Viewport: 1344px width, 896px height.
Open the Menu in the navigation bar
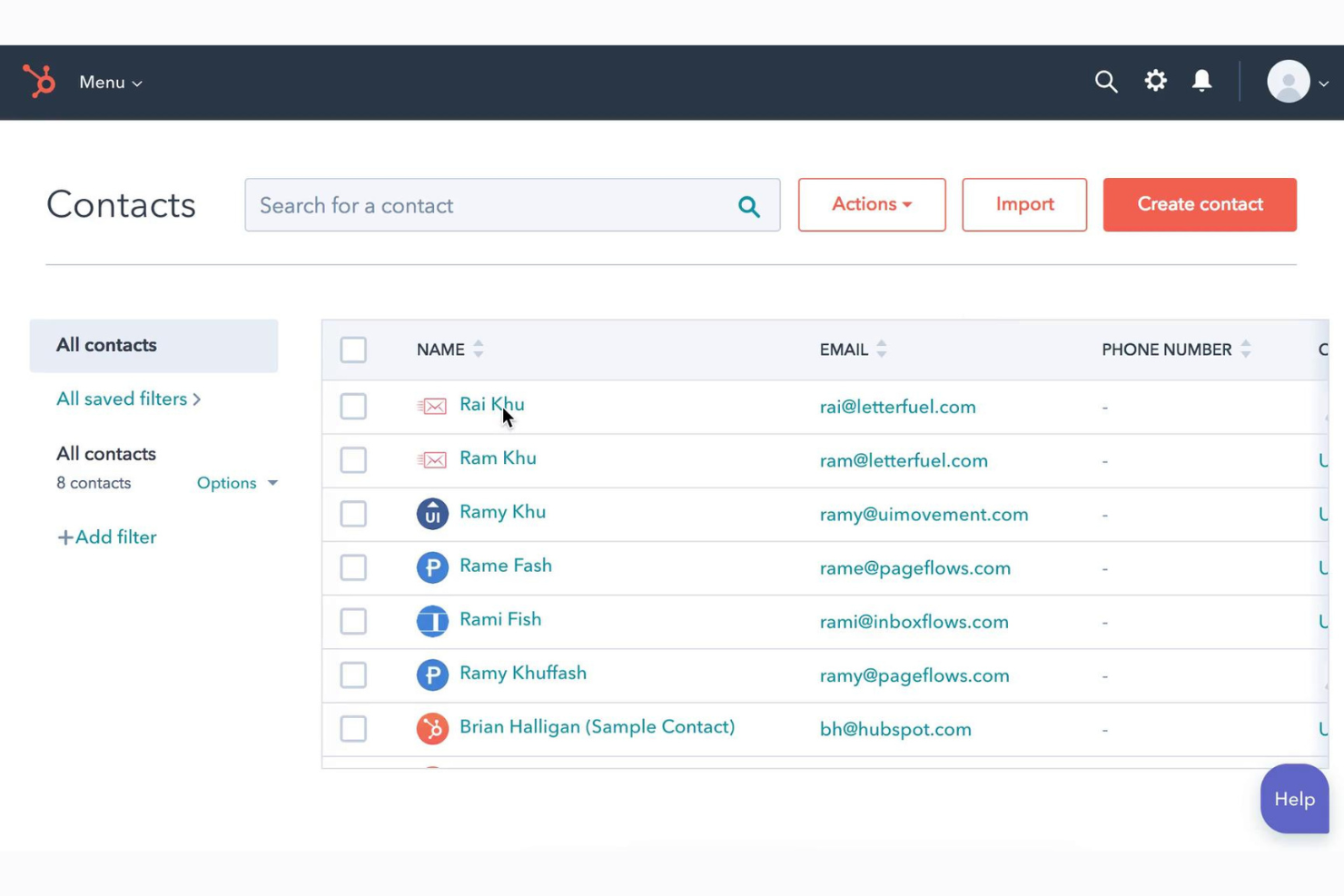[x=109, y=82]
